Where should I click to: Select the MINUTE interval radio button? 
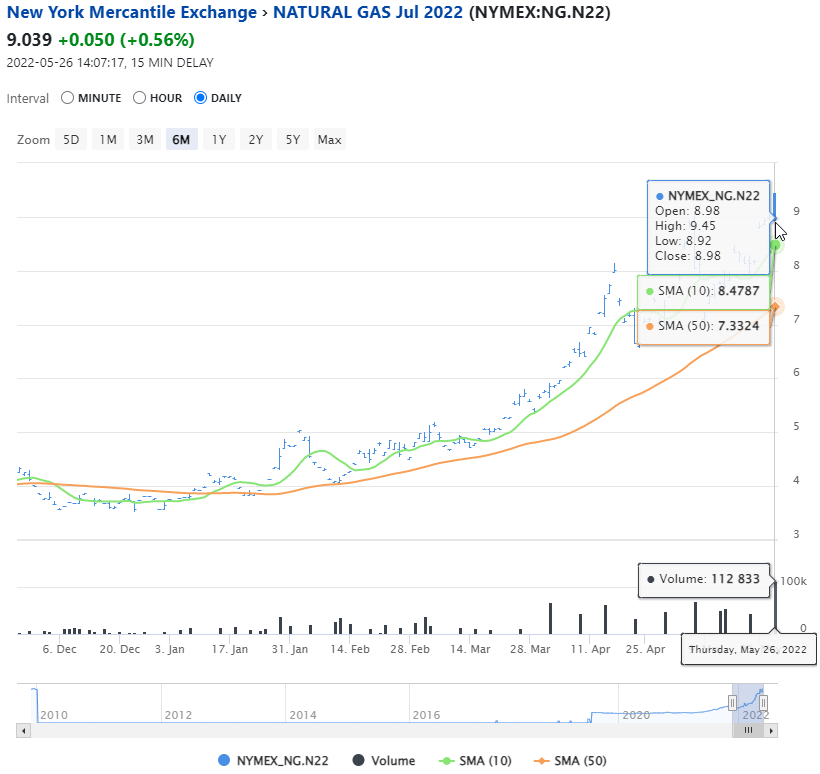pyautogui.click(x=67, y=98)
